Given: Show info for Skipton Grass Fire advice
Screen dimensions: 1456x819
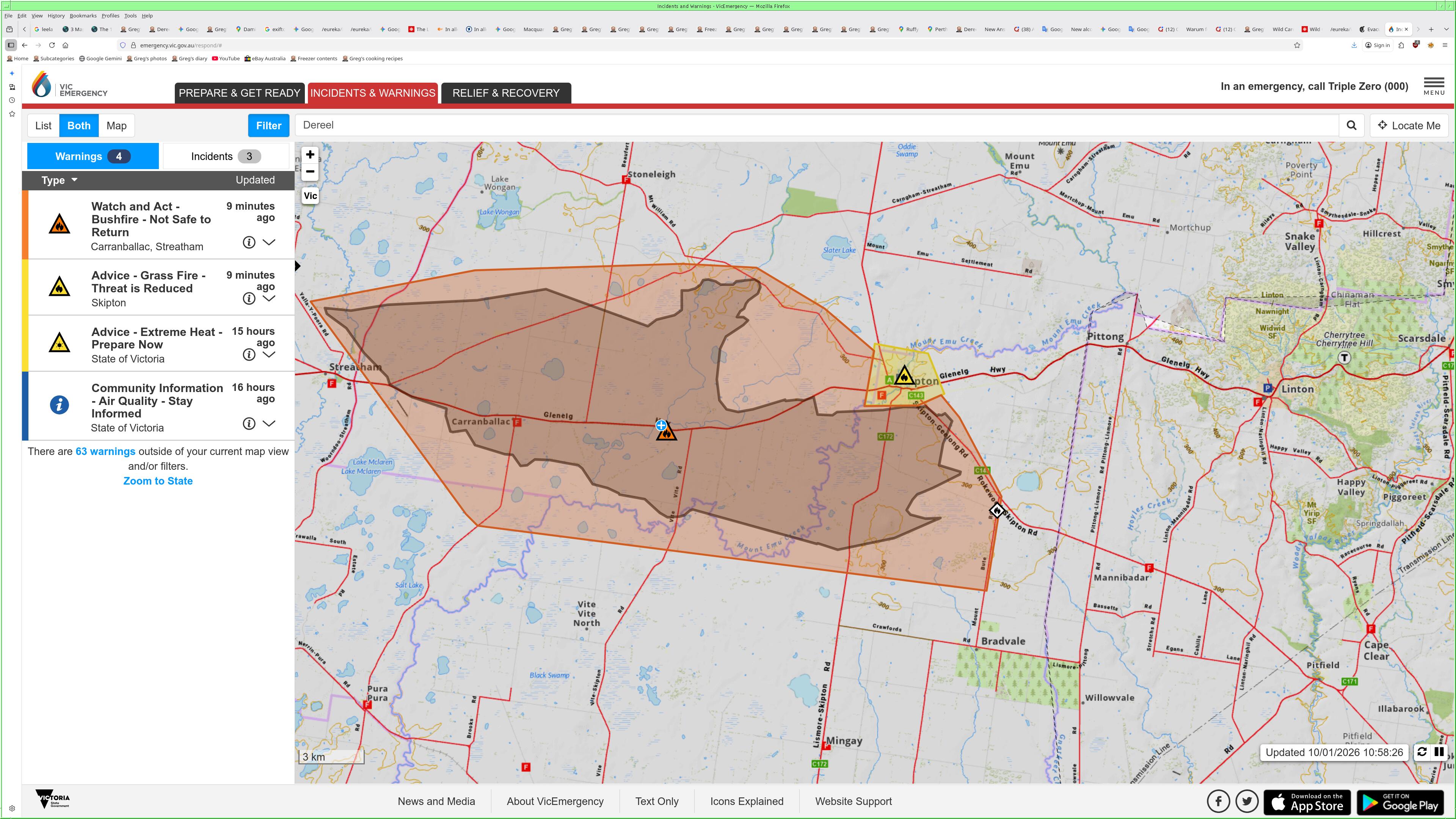Looking at the screenshot, I should (x=249, y=298).
